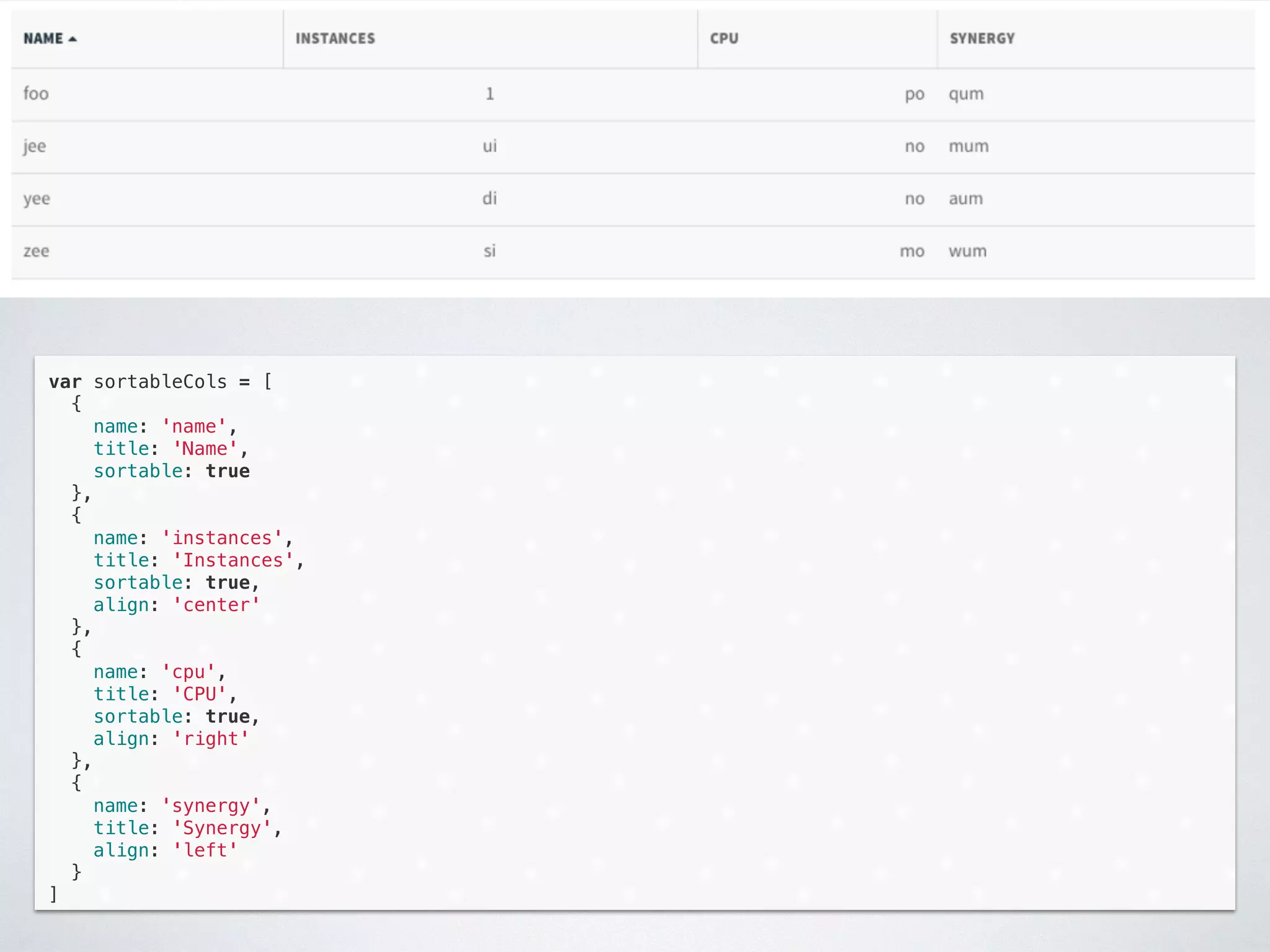Sort by the NAME column header

pos(43,38)
